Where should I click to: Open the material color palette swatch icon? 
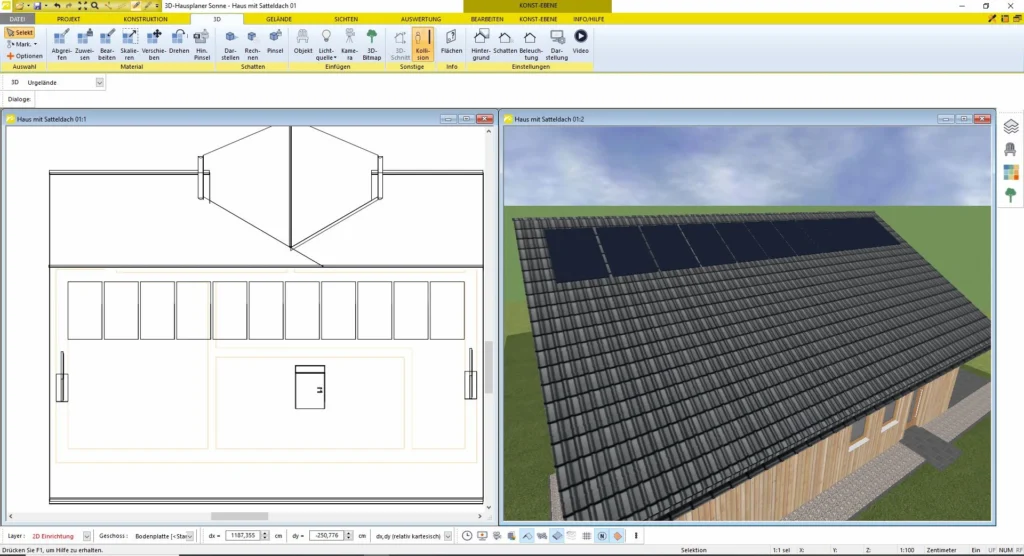point(1010,171)
